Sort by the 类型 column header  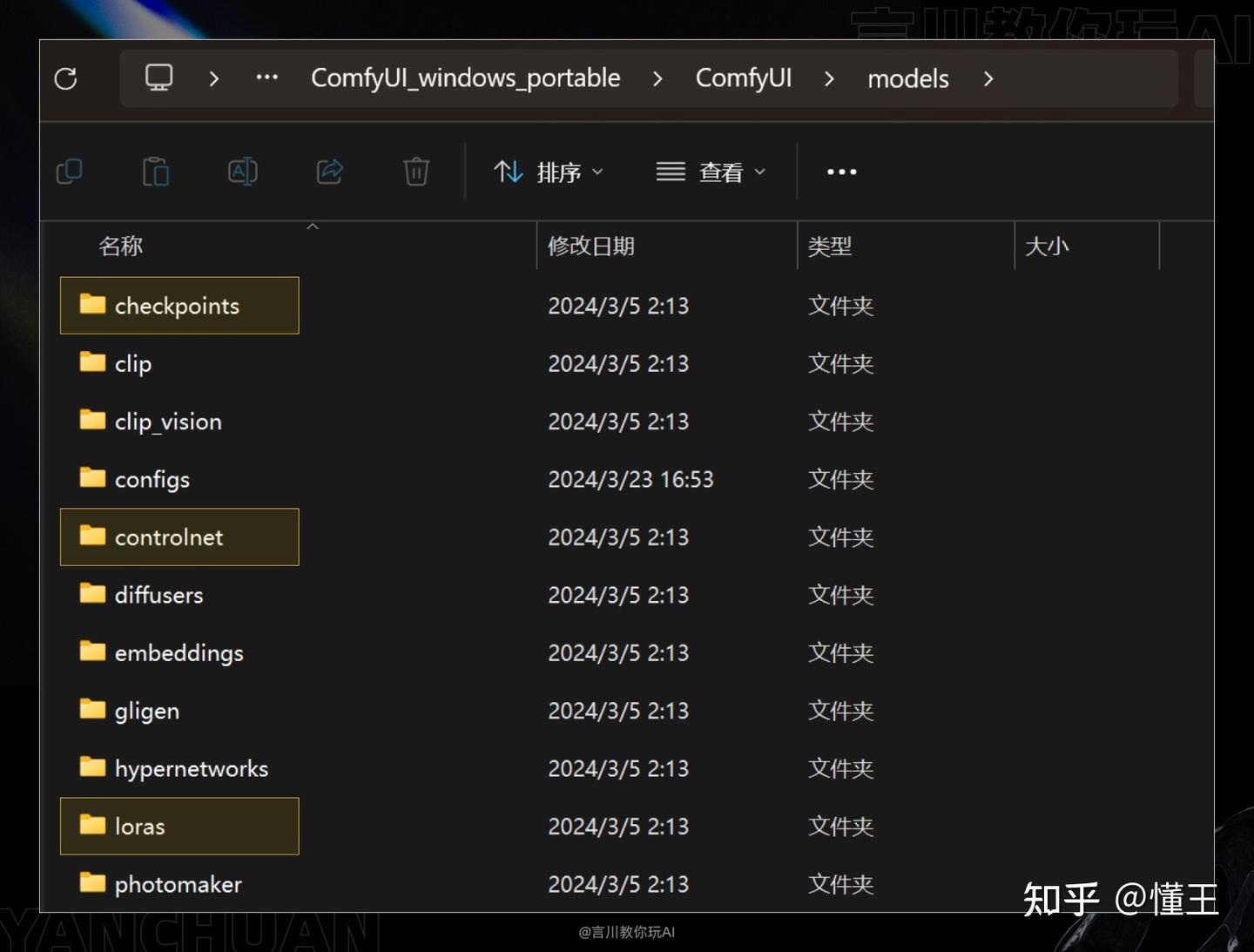click(x=830, y=246)
